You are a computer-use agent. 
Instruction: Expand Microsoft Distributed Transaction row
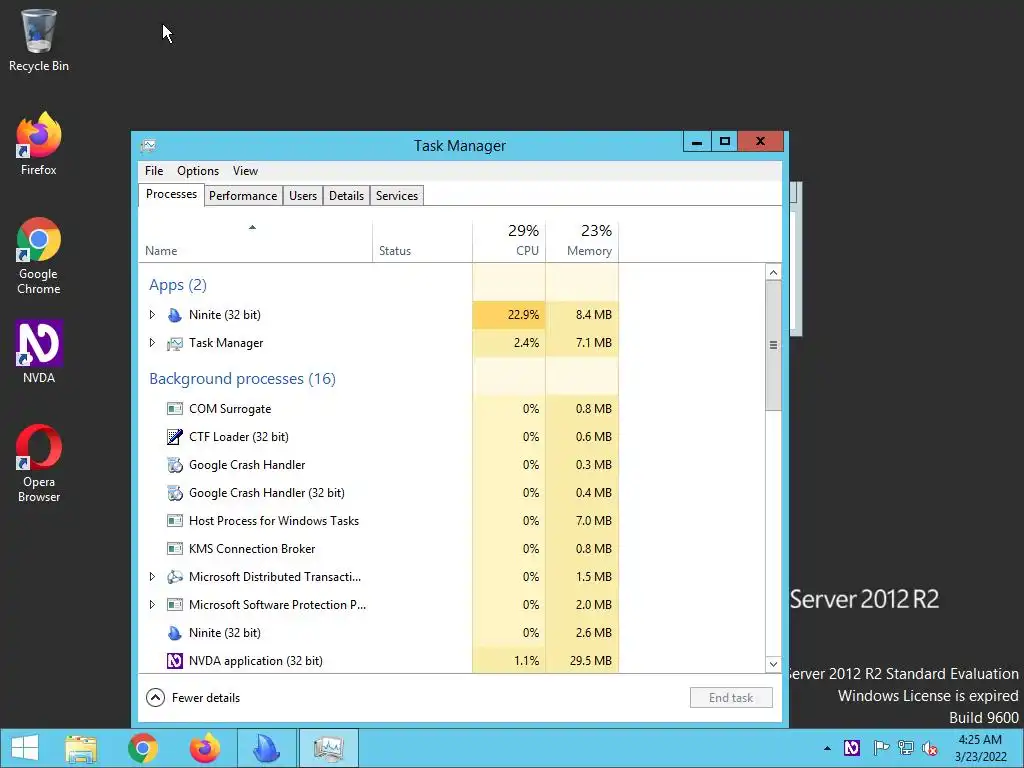click(152, 577)
